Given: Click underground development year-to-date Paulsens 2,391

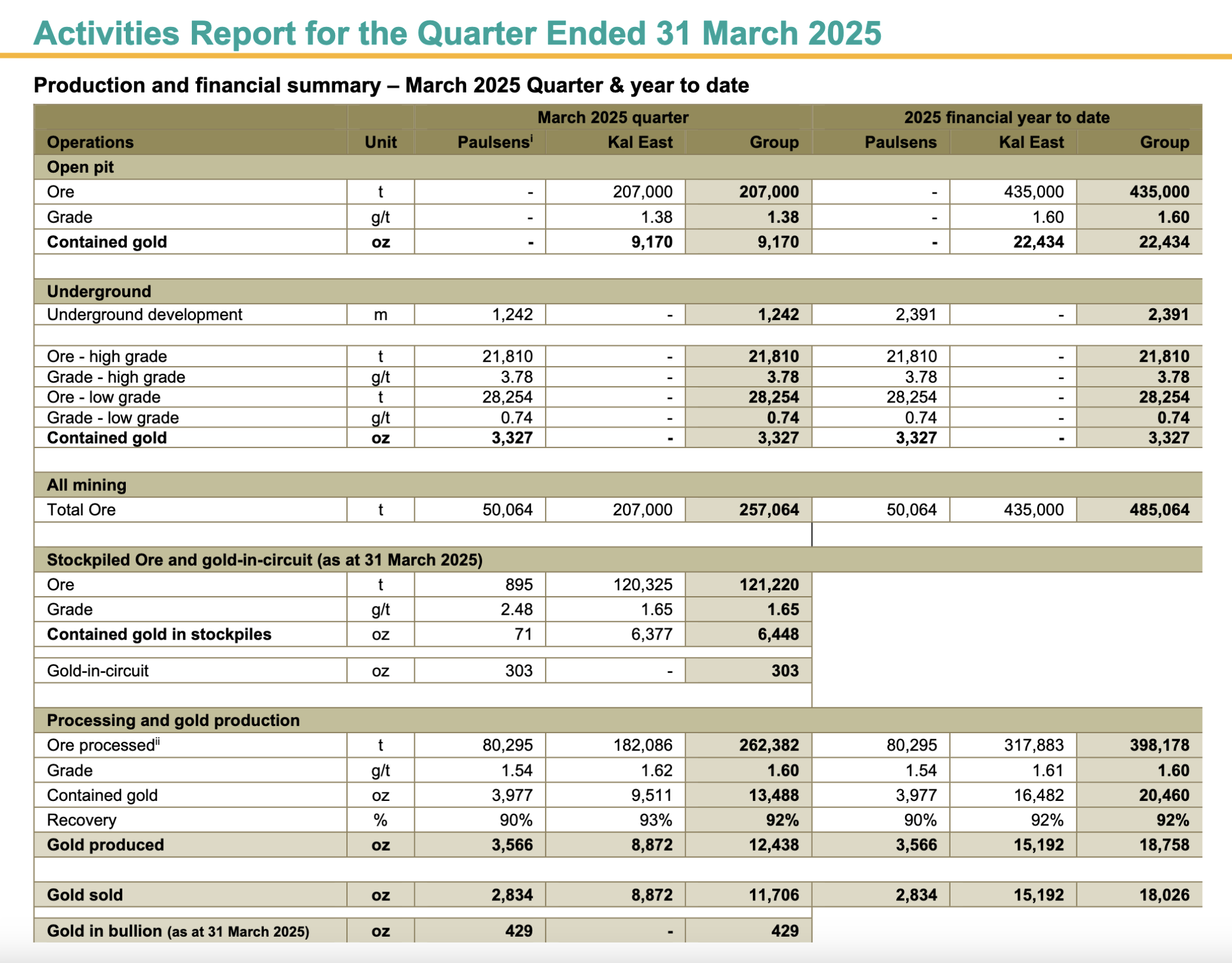Looking at the screenshot, I should pyautogui.click(x=916, y=315).
